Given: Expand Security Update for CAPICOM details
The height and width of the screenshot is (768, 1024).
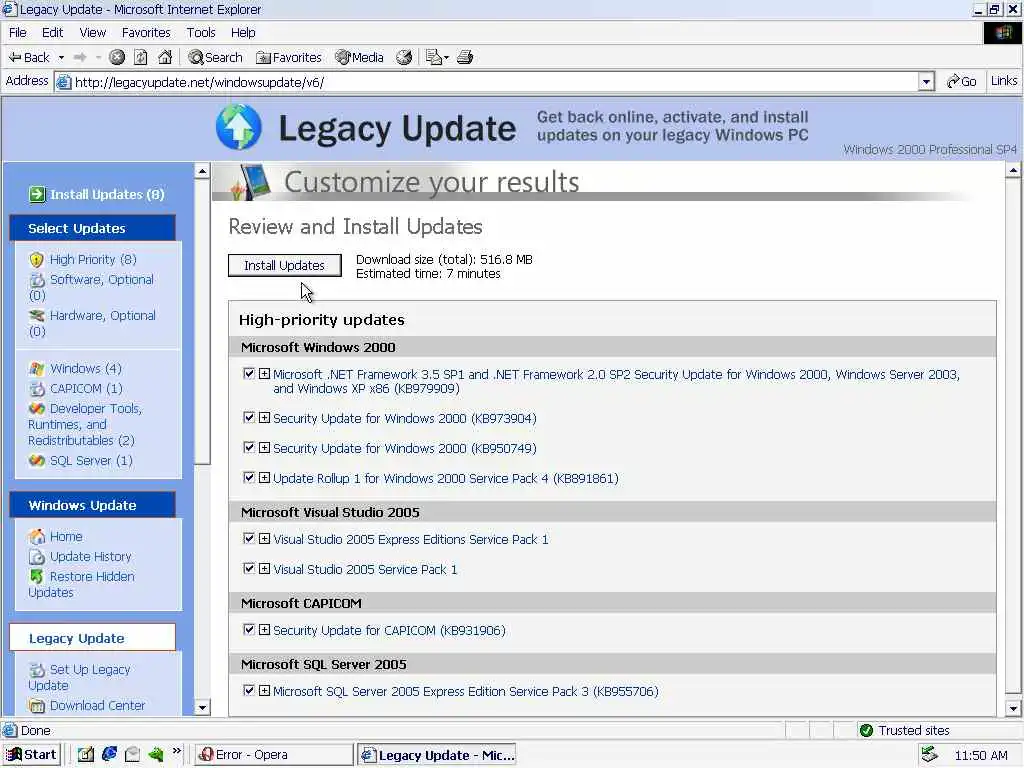Looking at the screenshot, I should tap(264, 630).
